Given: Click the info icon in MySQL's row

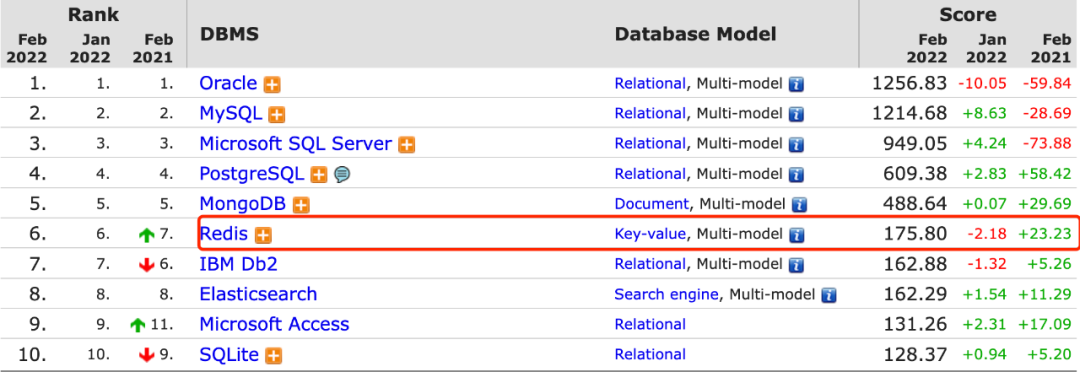Looking at the screenshot, I should (x=796, y=114).
